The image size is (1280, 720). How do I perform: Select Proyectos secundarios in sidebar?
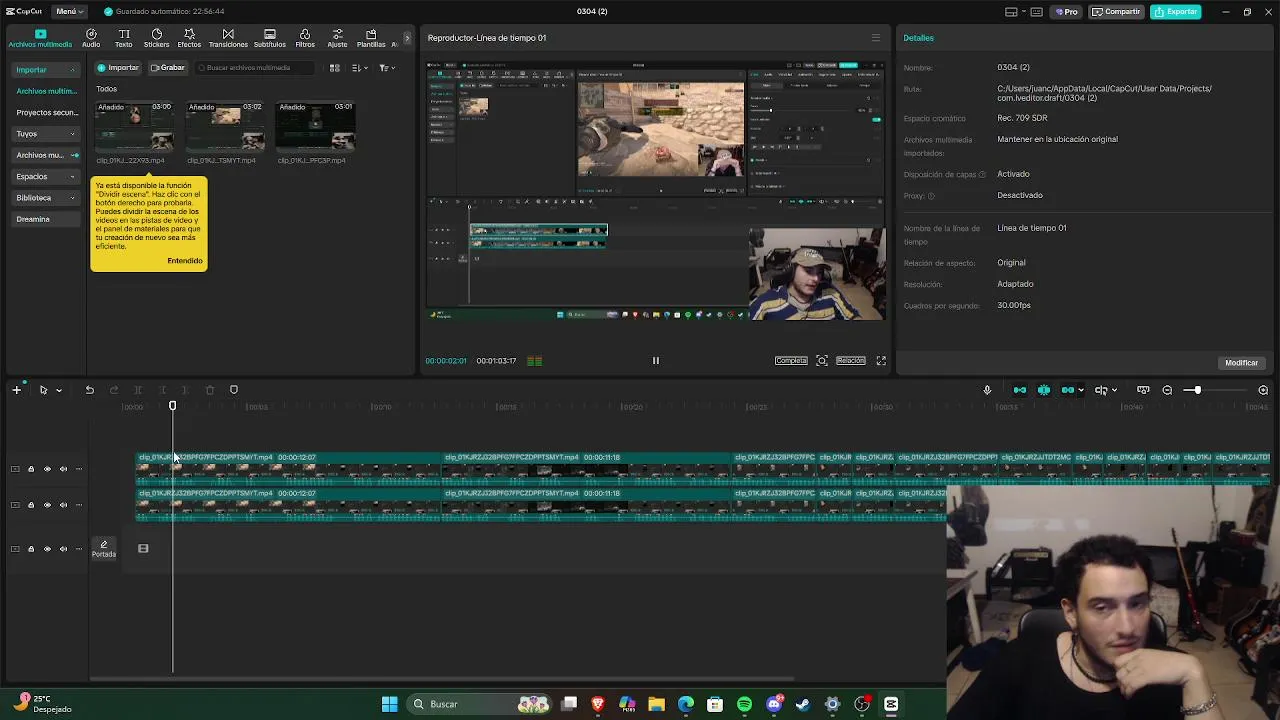click(46, 113)
